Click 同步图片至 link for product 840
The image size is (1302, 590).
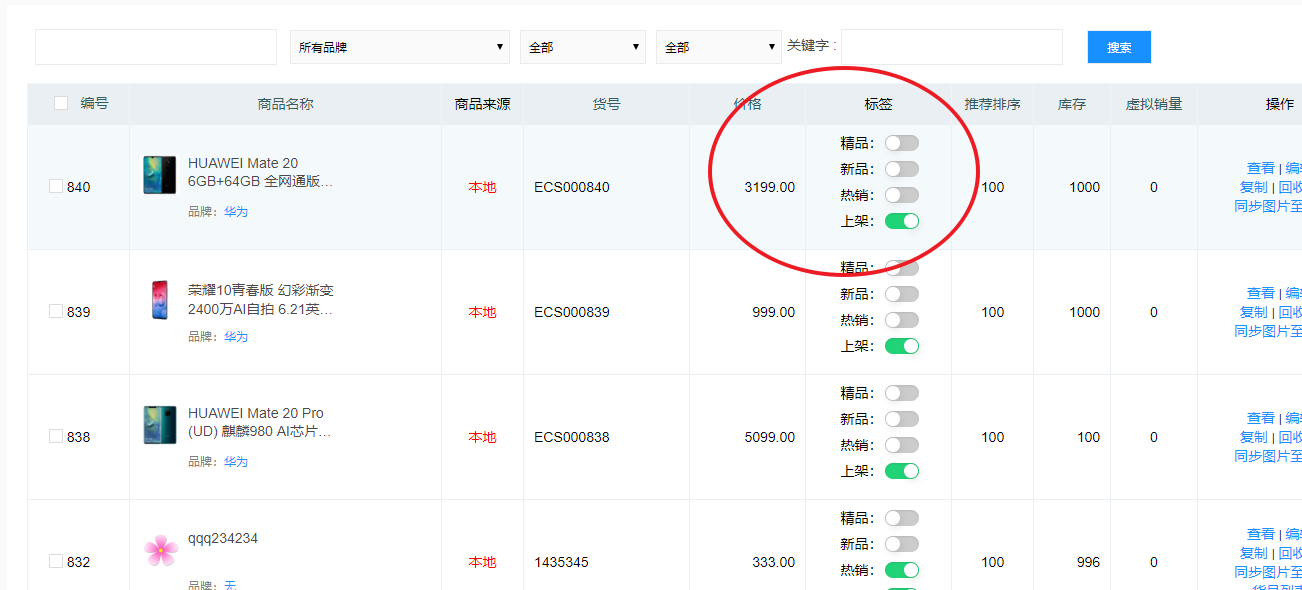1268,206
